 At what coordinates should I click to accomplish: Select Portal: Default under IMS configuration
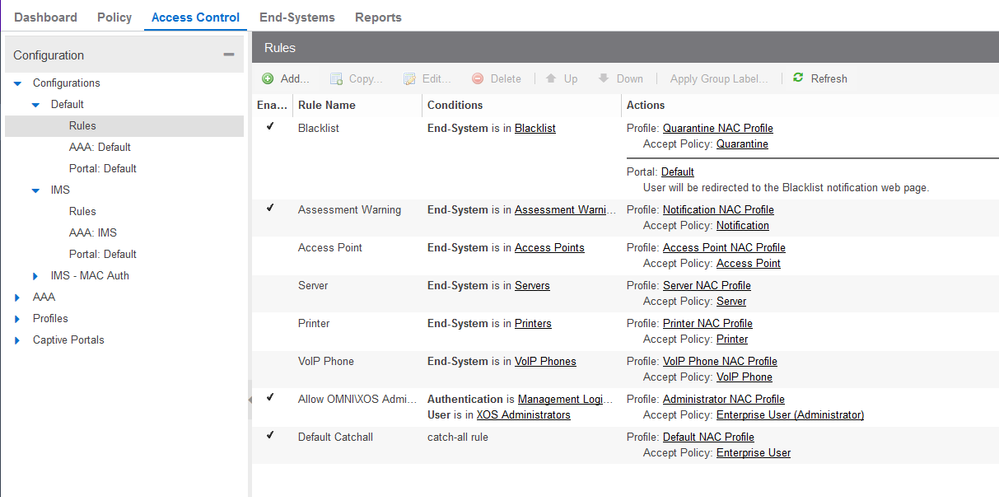pyautogui.click(x=102, y=254)
